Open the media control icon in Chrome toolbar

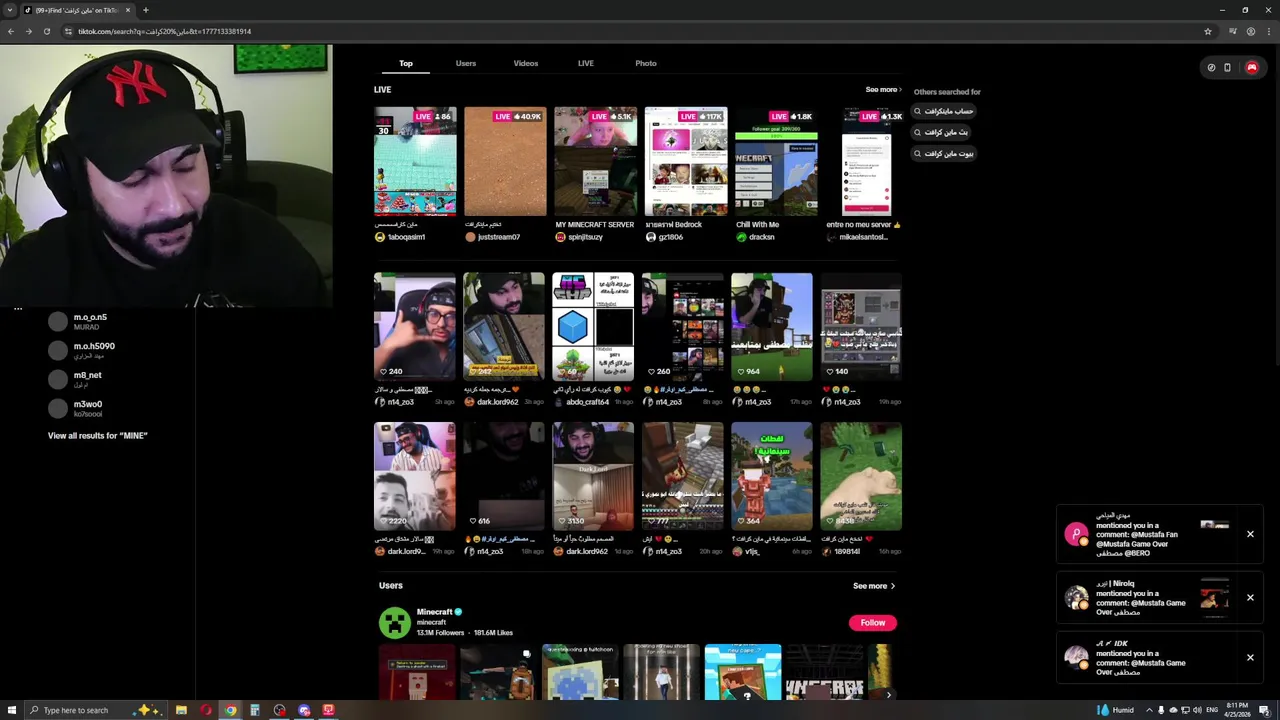coord(1232,31)
